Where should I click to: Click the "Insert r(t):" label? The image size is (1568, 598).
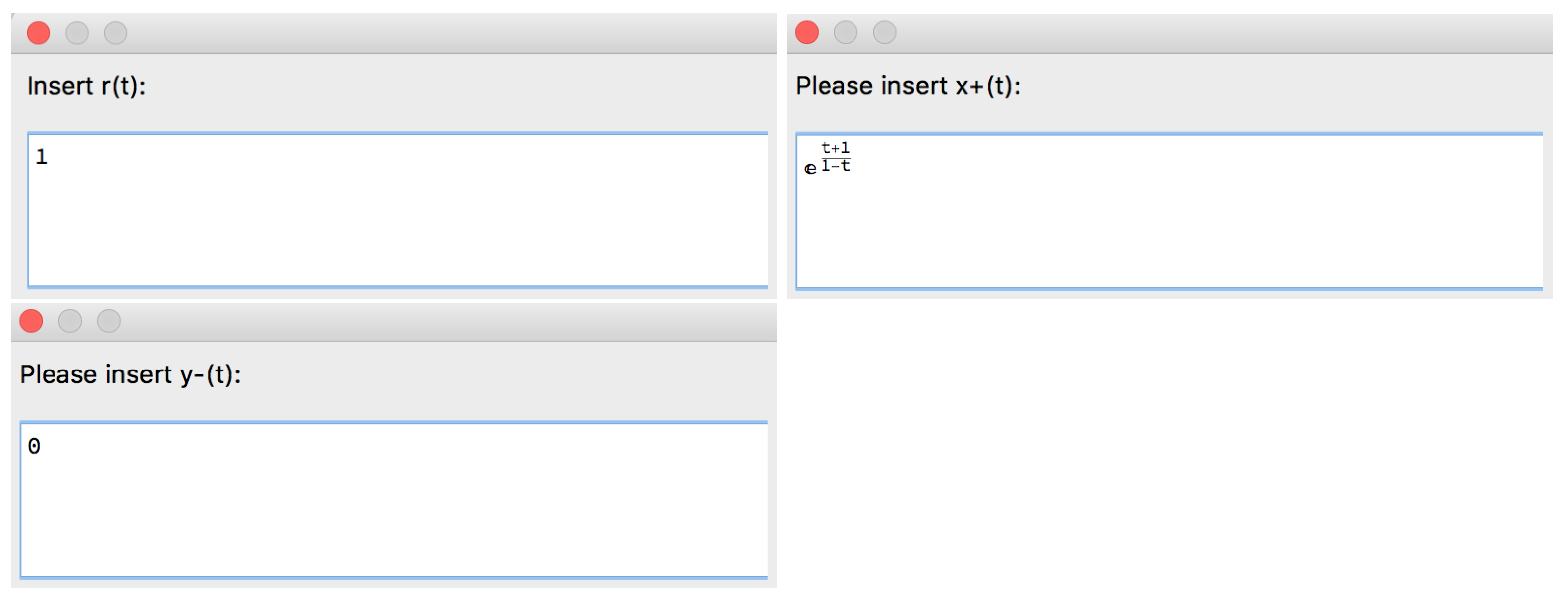pyautogui.click(x=86, y=86)
